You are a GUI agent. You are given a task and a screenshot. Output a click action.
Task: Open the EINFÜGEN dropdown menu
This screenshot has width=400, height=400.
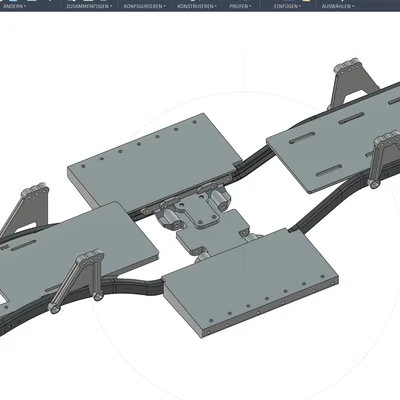tap(287, 6)
